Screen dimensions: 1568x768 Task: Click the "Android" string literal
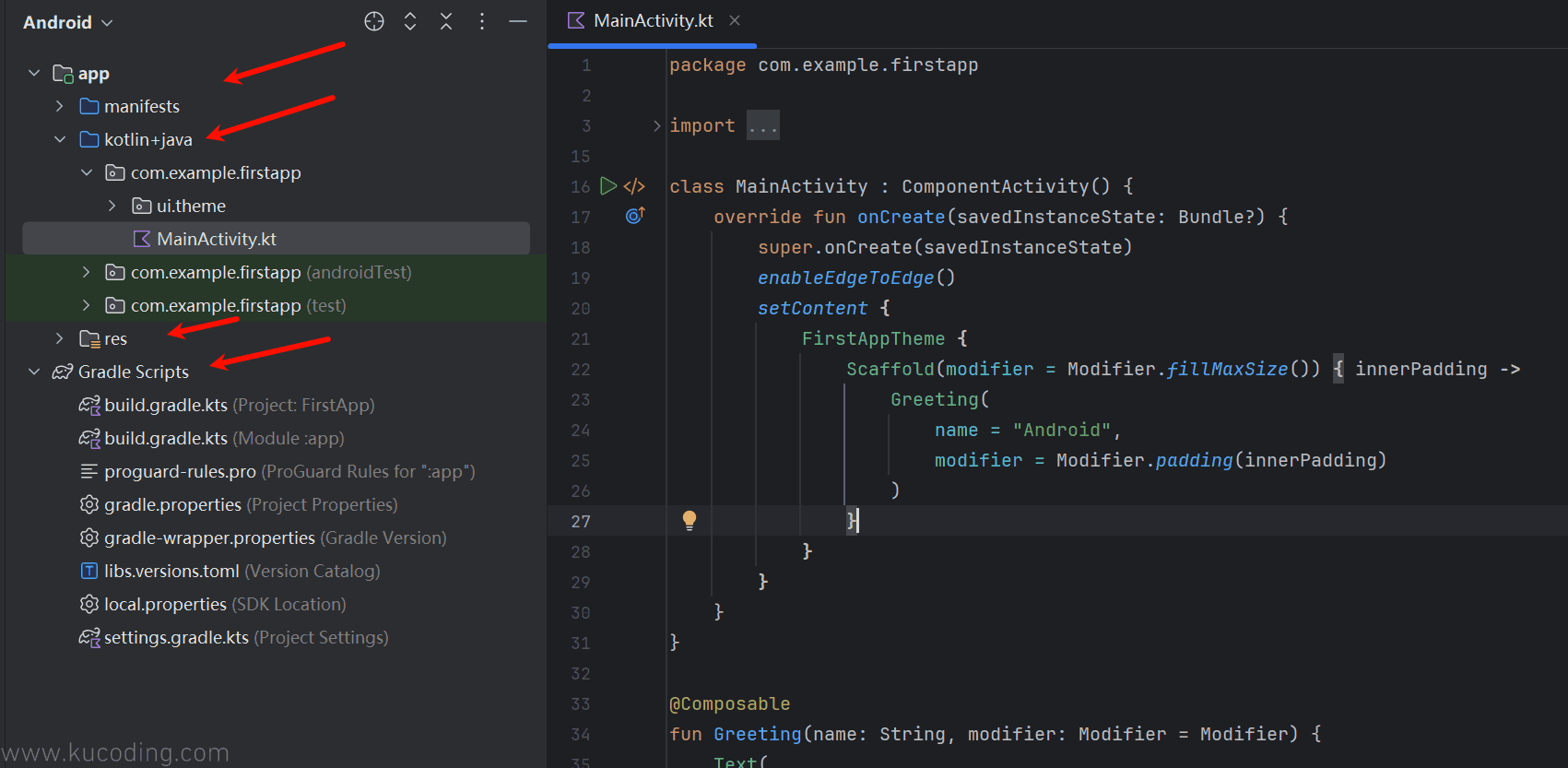coord(1061,430)
